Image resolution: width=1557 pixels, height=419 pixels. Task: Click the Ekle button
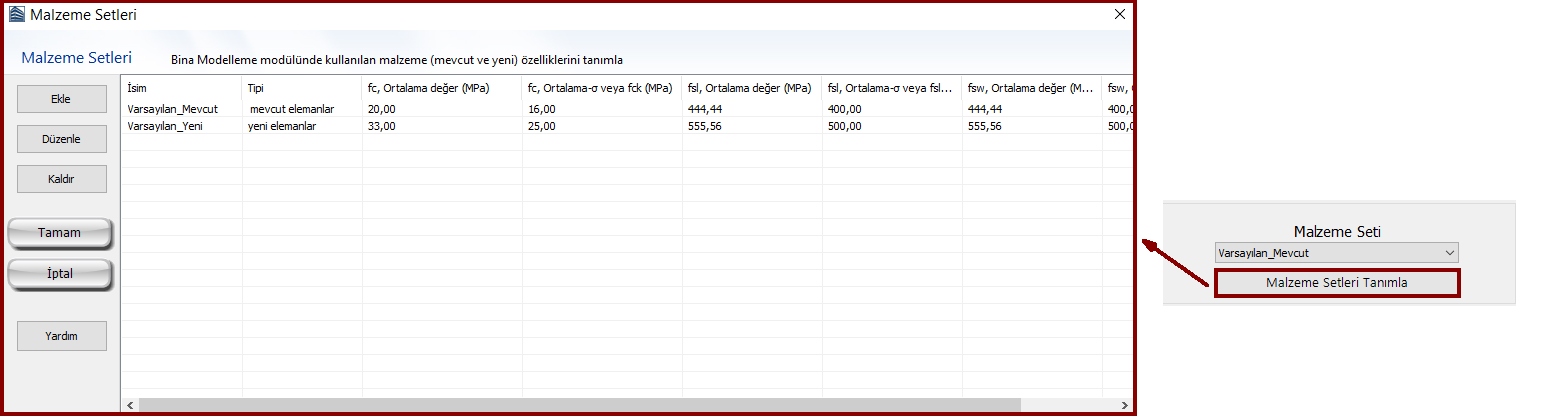pos(62,99)
